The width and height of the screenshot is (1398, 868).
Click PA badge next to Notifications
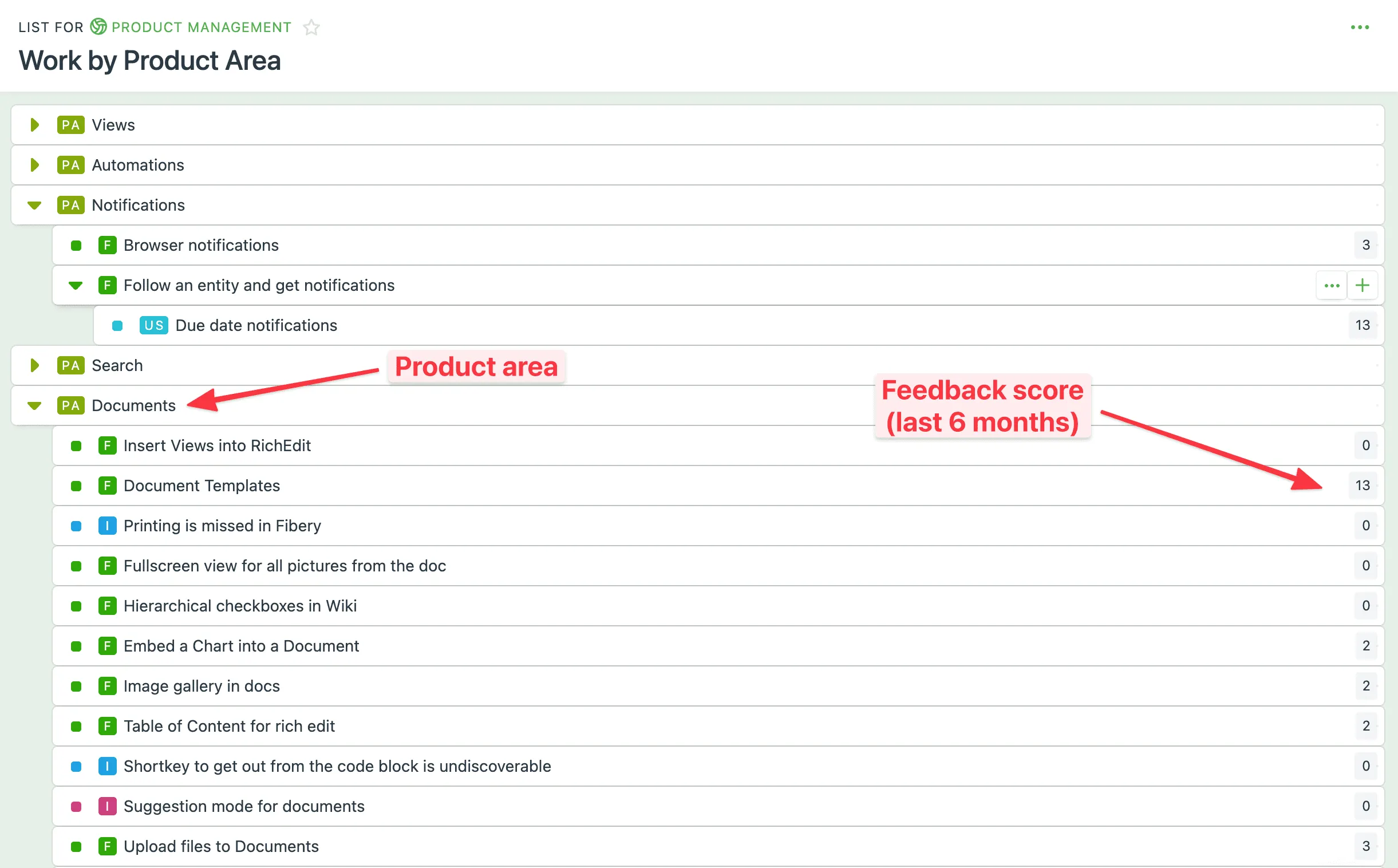pos(70,205)
